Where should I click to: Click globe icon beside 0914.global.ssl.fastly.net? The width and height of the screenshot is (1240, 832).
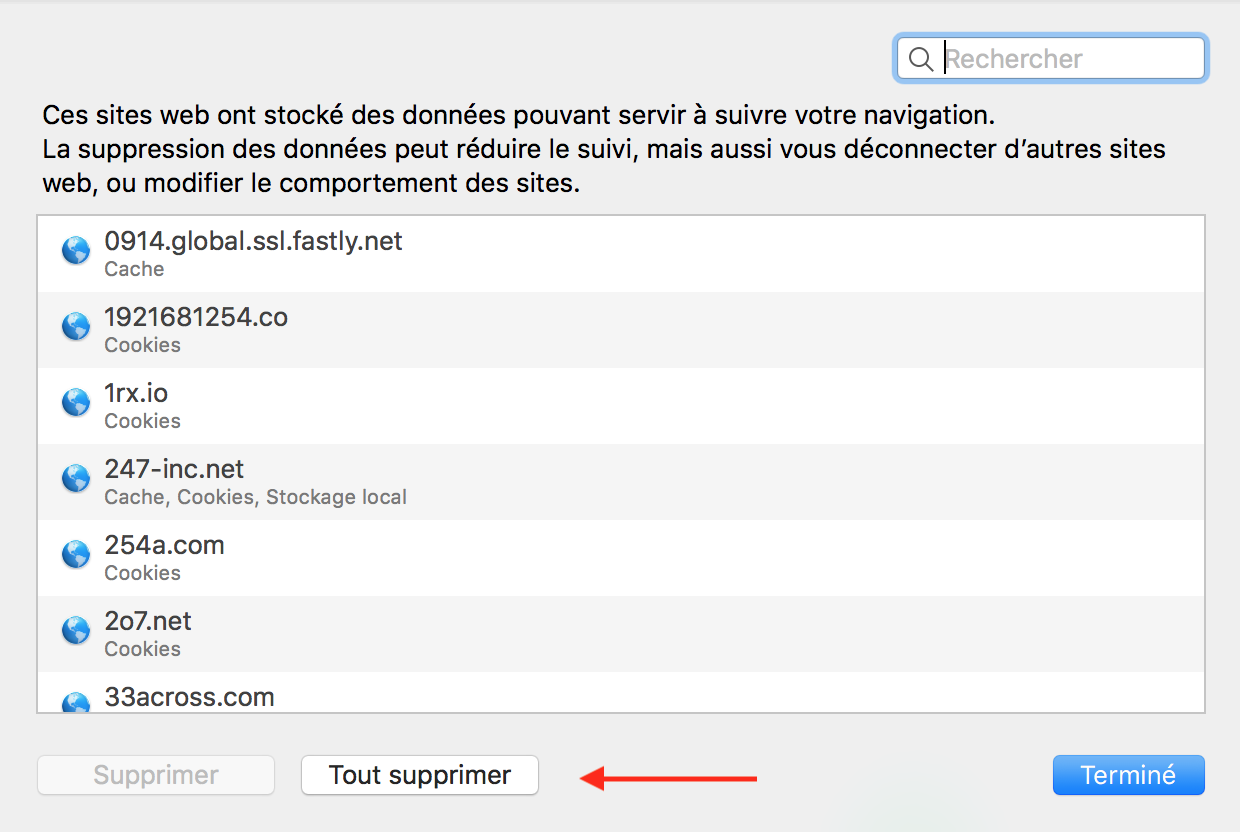76,250
